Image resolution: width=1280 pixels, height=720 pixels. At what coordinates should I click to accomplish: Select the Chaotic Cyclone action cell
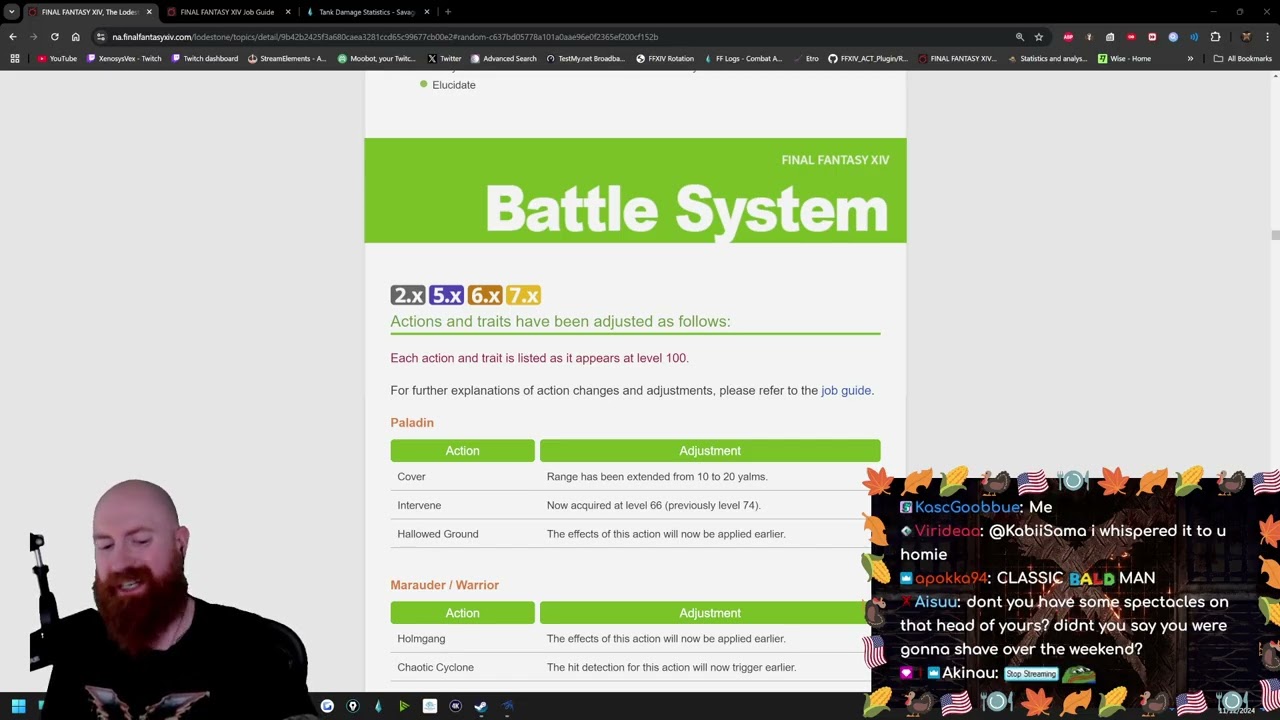click(462, 667)
